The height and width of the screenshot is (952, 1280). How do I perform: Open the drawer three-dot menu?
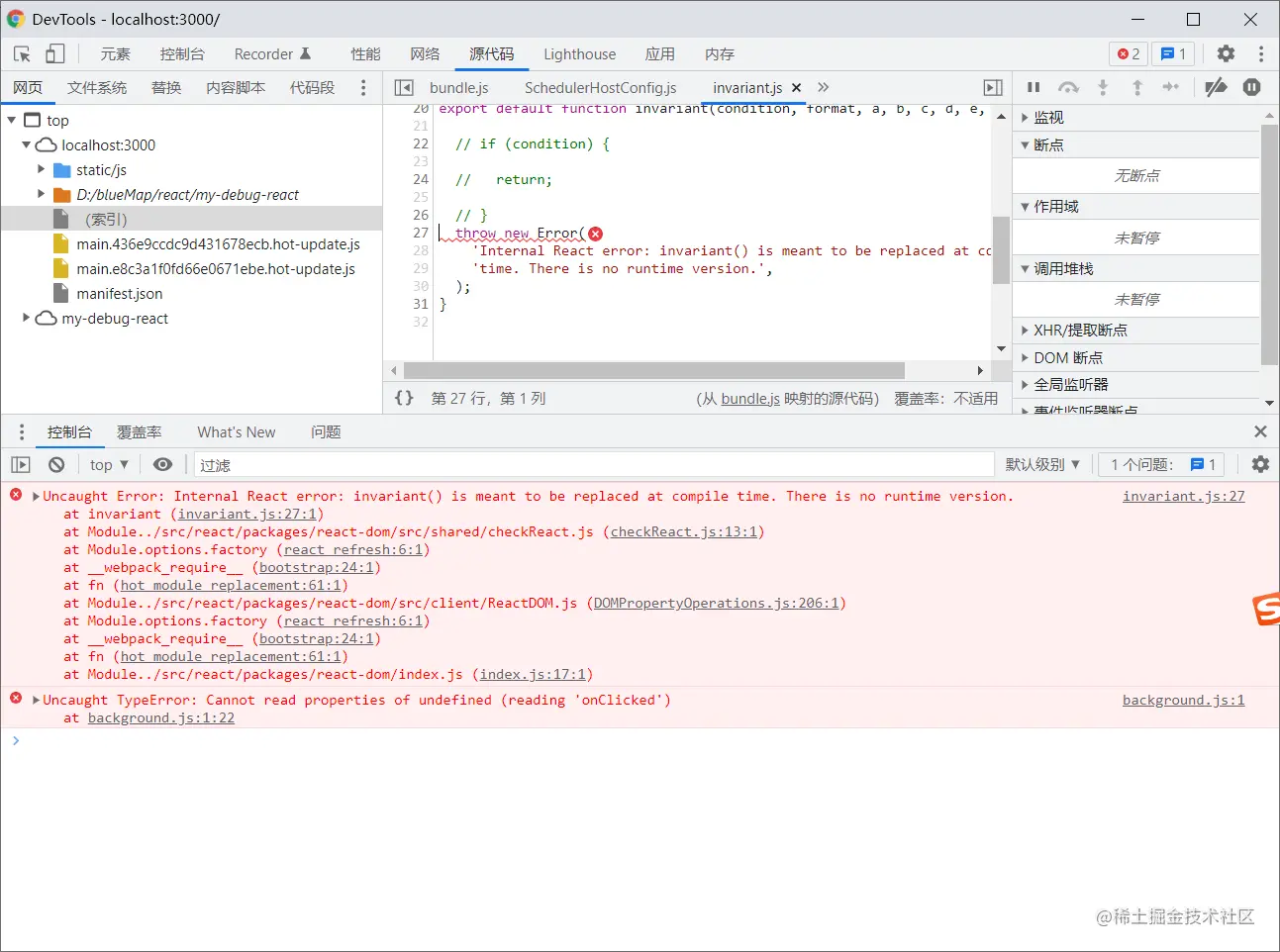22,432
